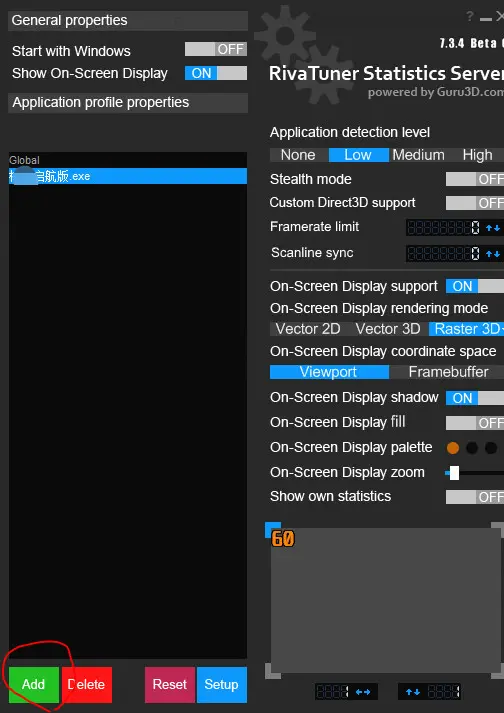Toggle Start with Windows switch
The image size is (504, 713).
pyautogui.click(x=216, y=49)
